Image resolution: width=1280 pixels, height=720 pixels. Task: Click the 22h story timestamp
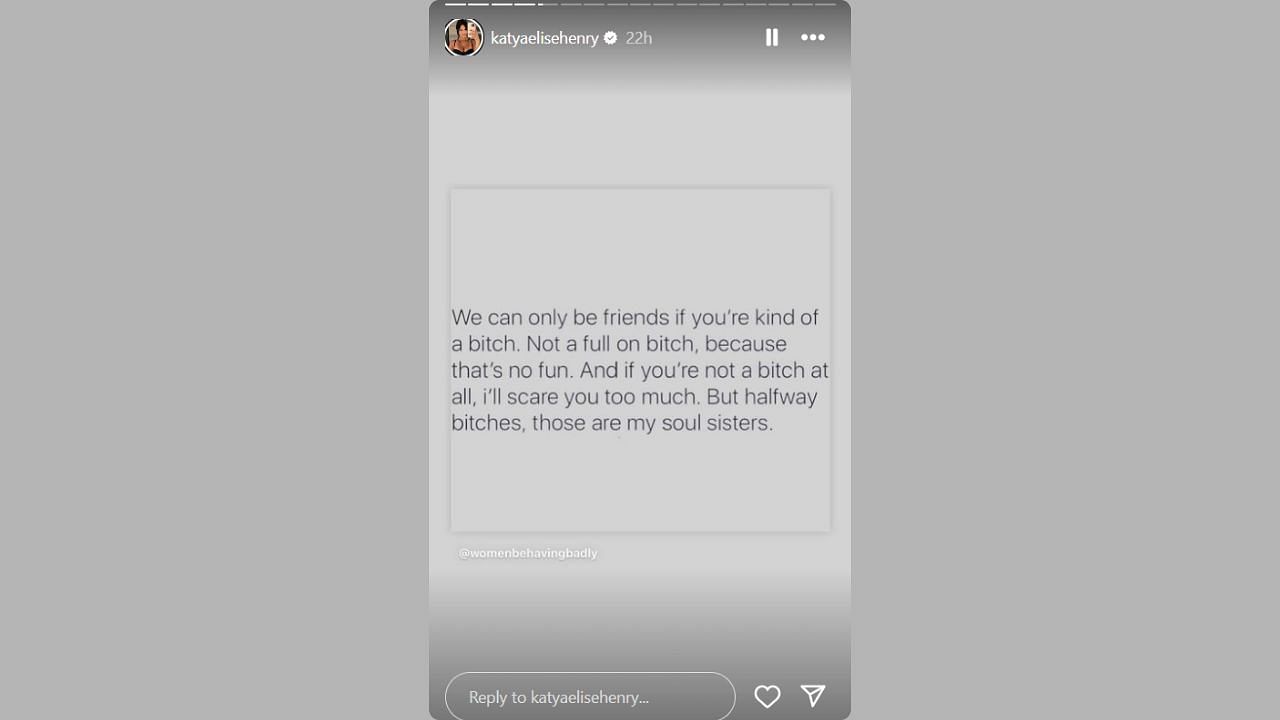(x=639, y=38)
